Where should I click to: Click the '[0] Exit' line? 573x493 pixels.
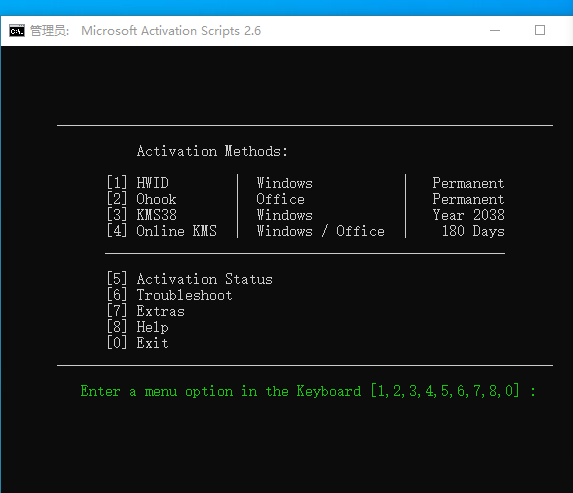pyautogui.click(x=138, y=343)
